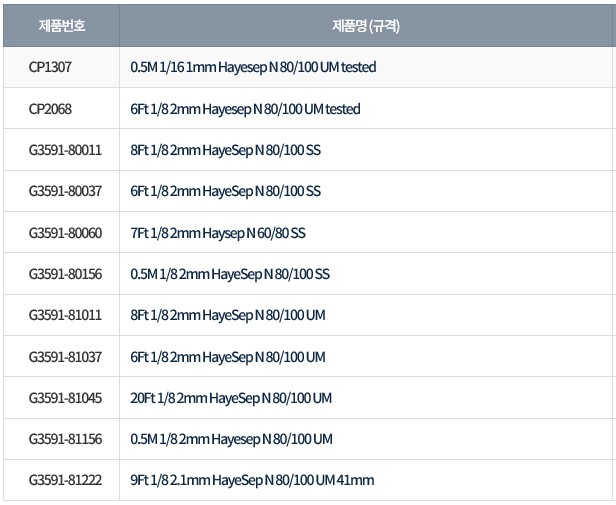Image resolution: width=616 pixels, height=505 pixels.
Task: Select product number G3591-81011
Action: [65, 316]
